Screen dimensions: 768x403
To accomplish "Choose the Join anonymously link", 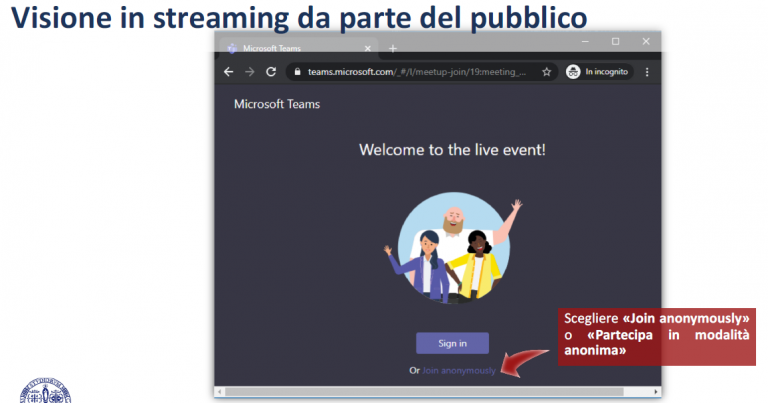I will [458, 370].
